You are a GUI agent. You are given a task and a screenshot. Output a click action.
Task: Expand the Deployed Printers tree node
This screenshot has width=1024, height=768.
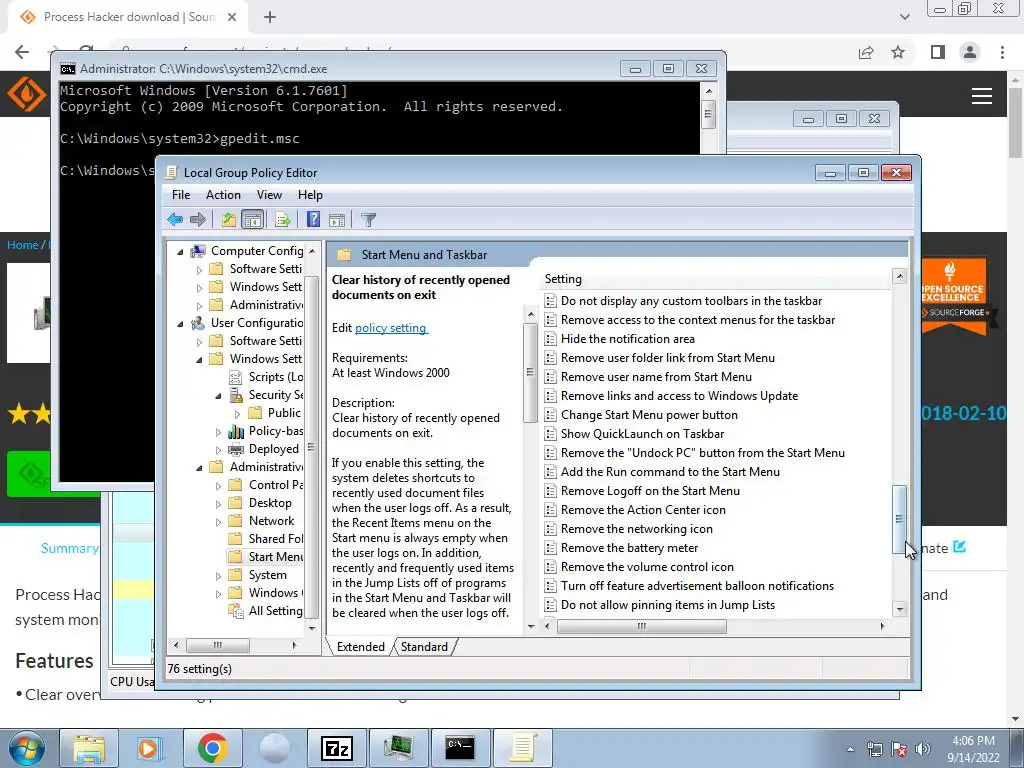[x=219, y=449]
